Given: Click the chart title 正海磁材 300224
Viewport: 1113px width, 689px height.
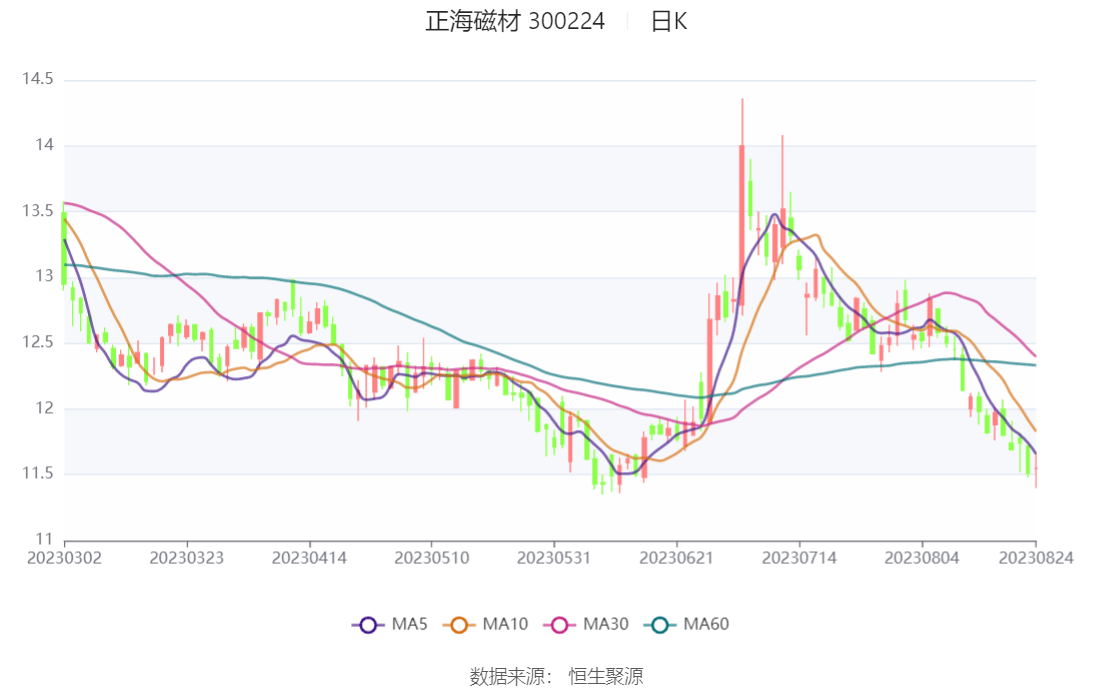Looking at the screenshot, I should click(x=516, y=21).
